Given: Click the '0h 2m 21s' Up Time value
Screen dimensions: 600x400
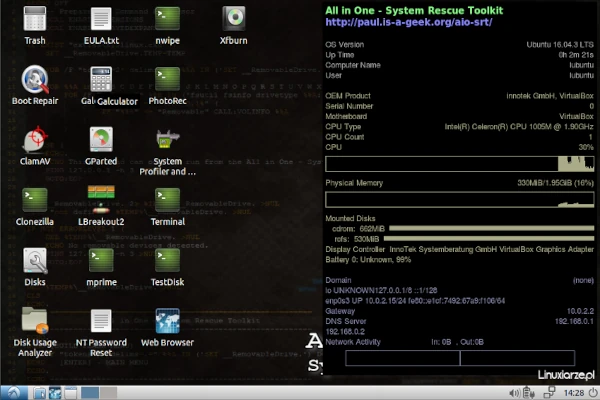Looking at the screenshot, I should [x=576, y=55].
